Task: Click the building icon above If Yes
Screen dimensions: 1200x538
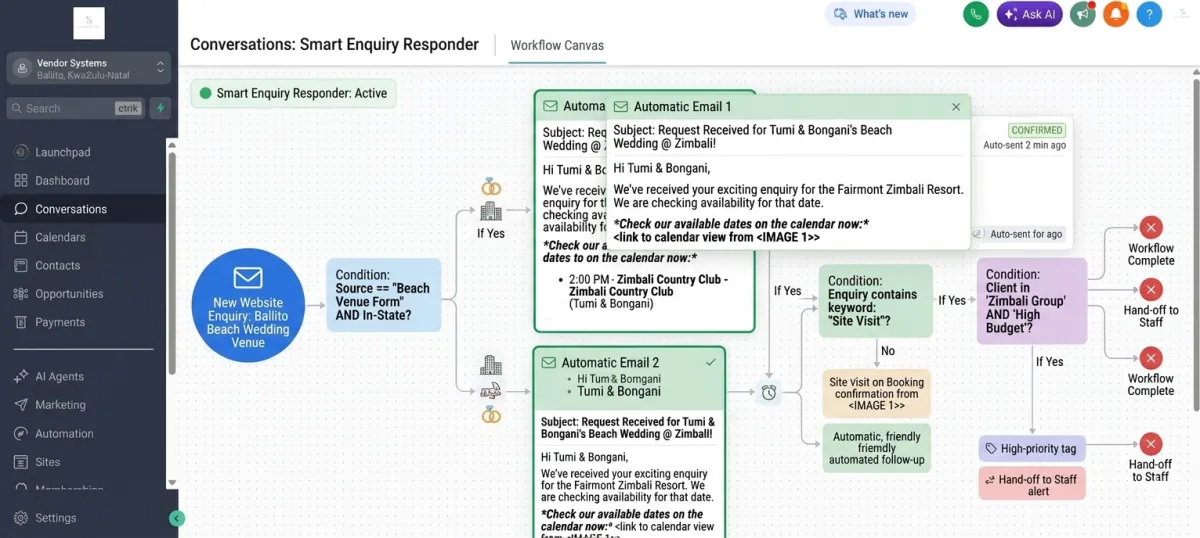Action: [x=491, y=211]
